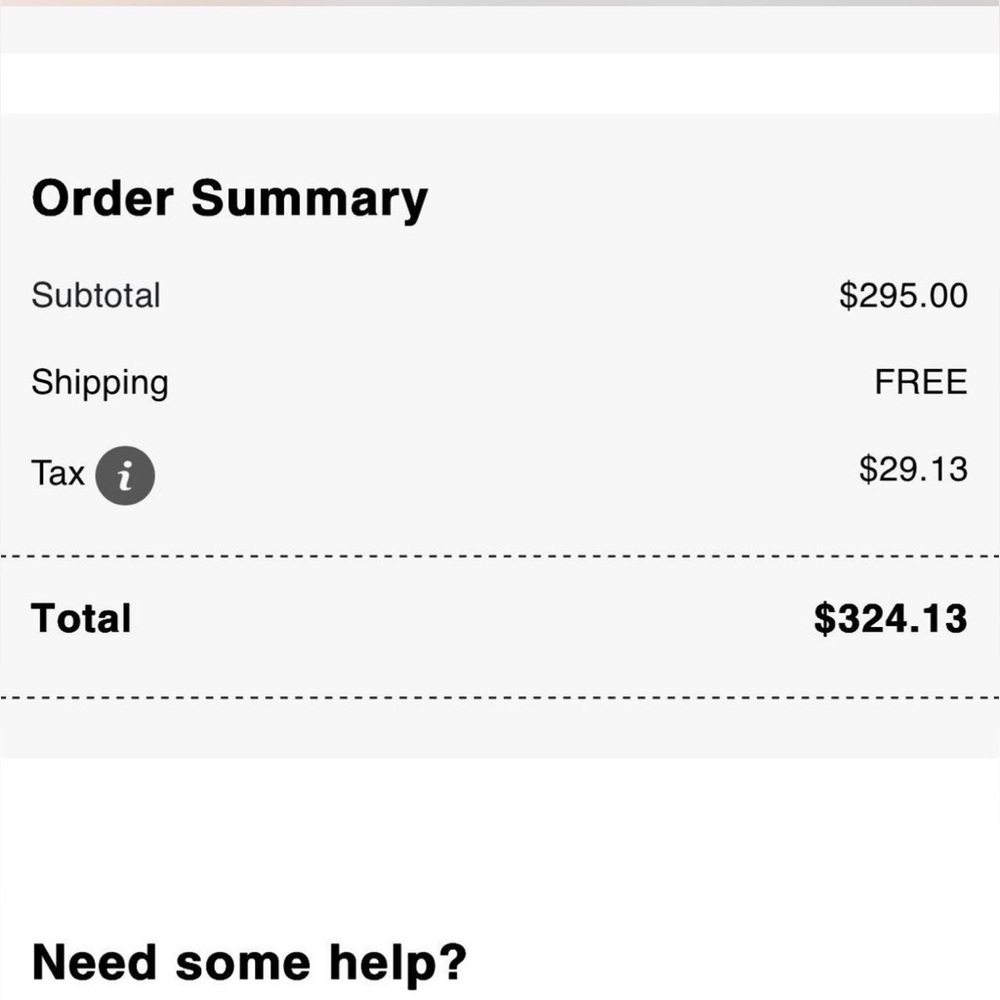The width and height of the screenshot is (1000, 1000).
Task: Click the Subtotal label
Action: click(96, 295)
